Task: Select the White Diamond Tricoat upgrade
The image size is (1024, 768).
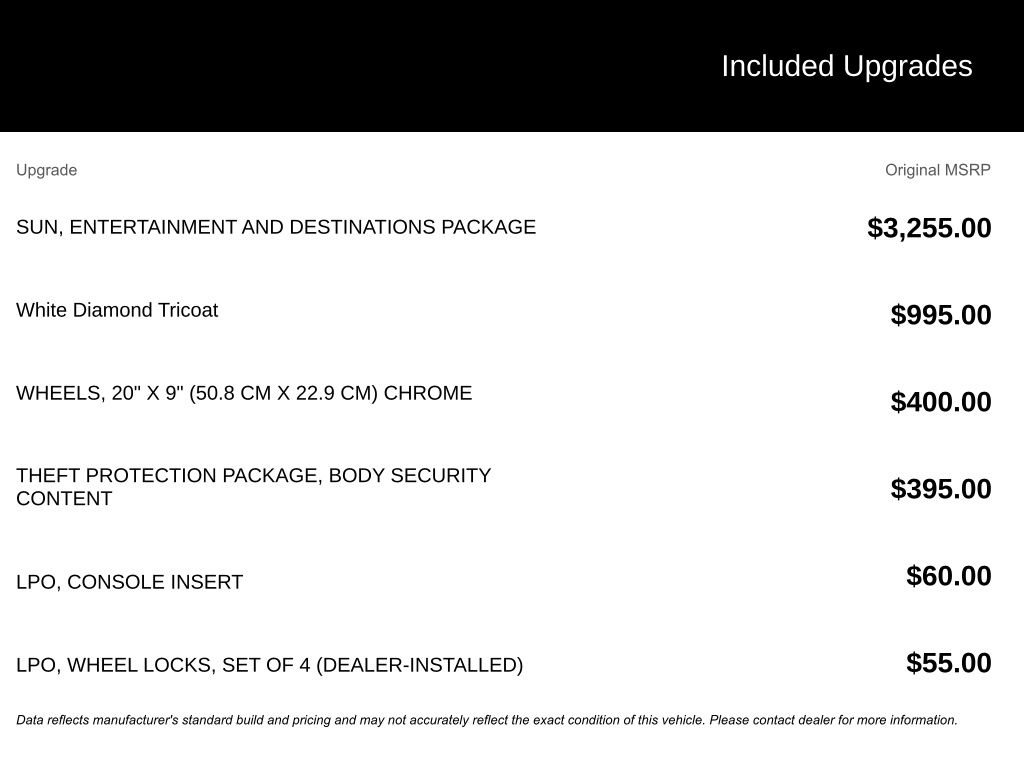Action: point(117,310)
